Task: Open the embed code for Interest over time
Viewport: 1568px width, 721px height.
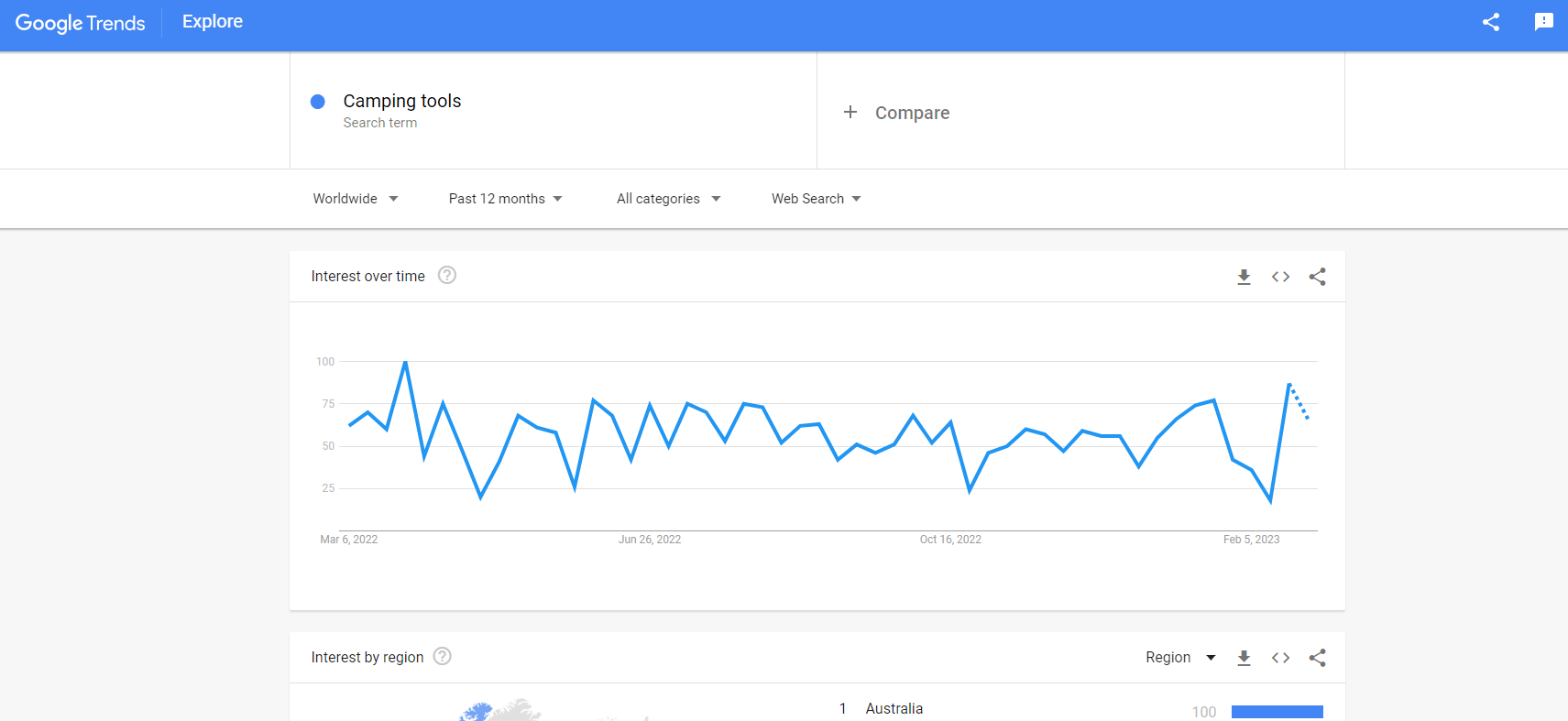Action: [x=1280, y=277]
